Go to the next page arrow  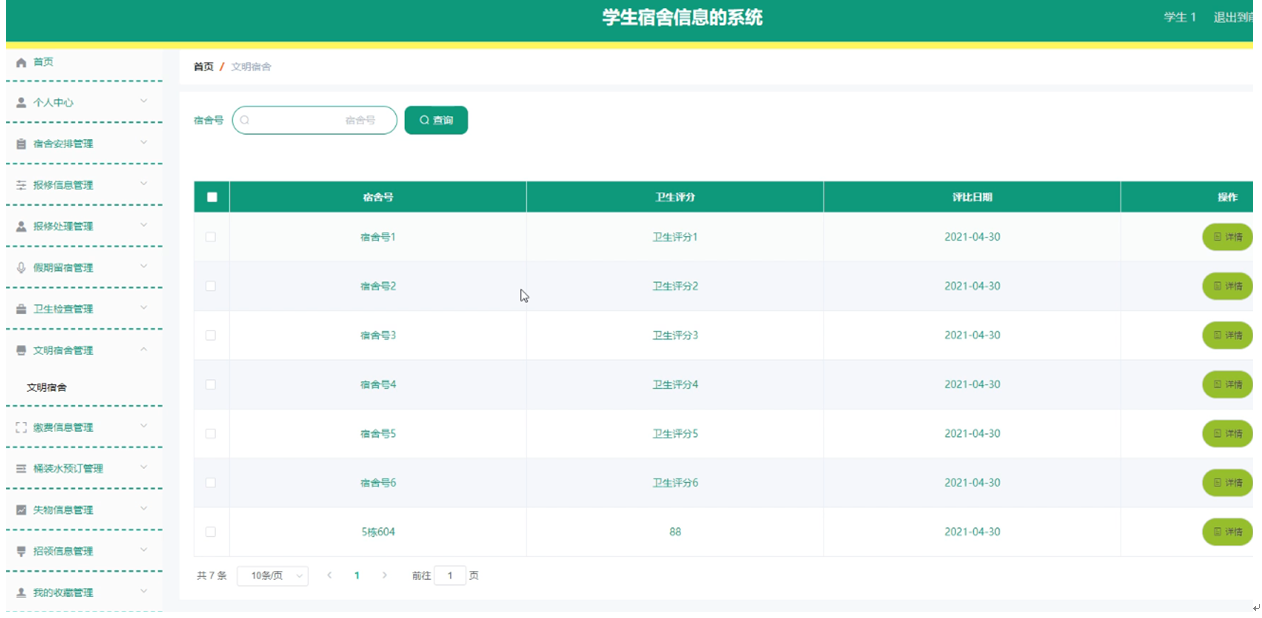[384, 576]
